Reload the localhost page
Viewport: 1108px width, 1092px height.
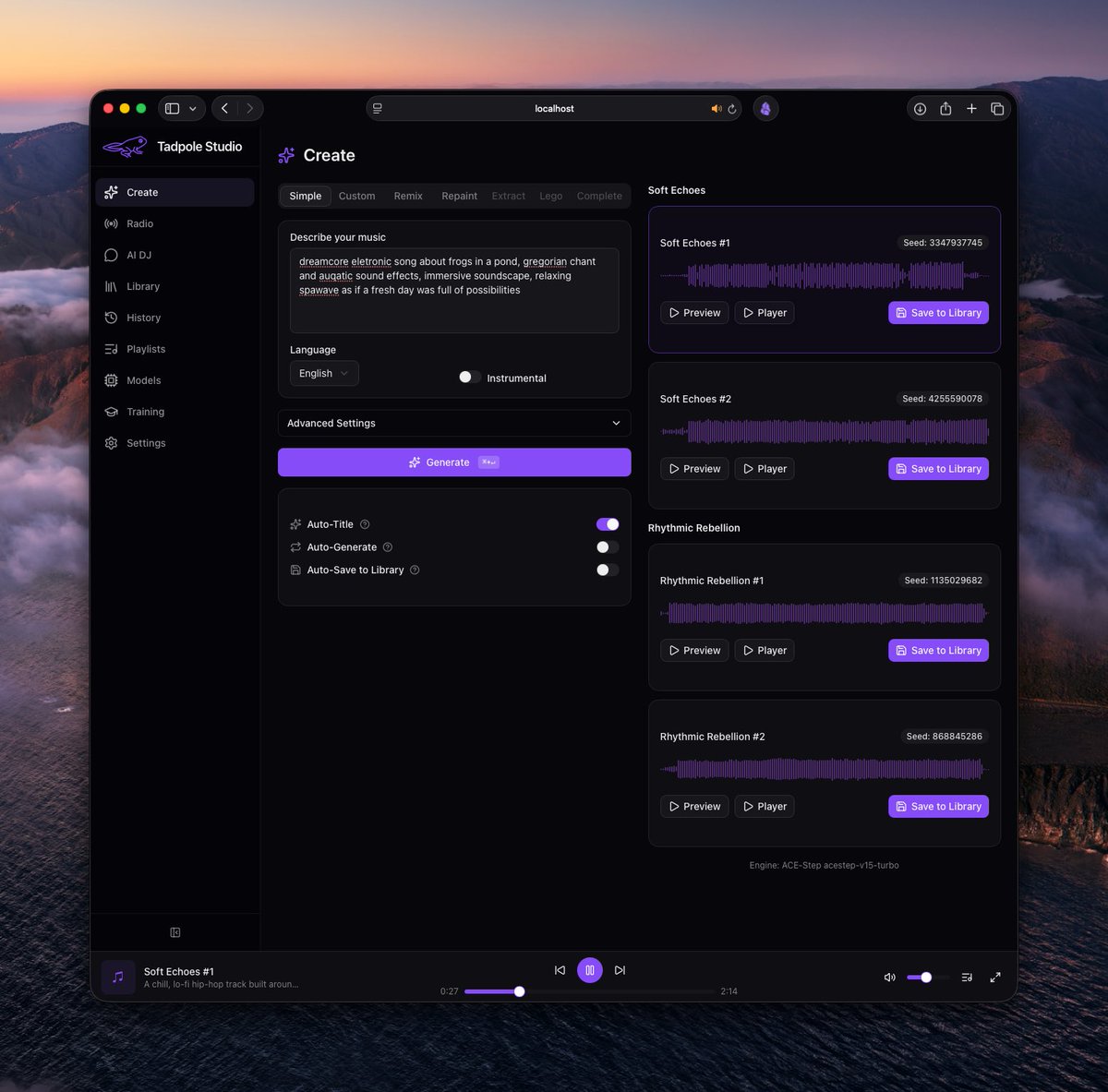[732, 109]
